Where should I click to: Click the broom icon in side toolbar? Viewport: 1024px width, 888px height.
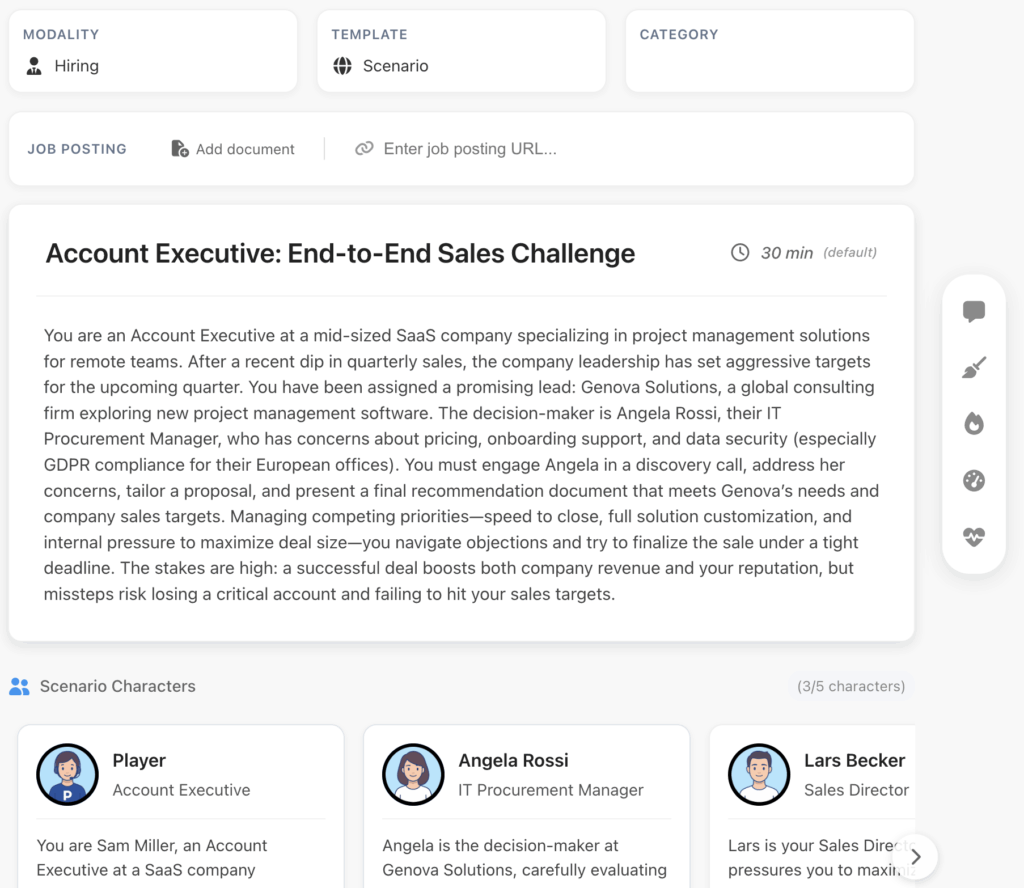pyautogui.click(x=973, y=369)
